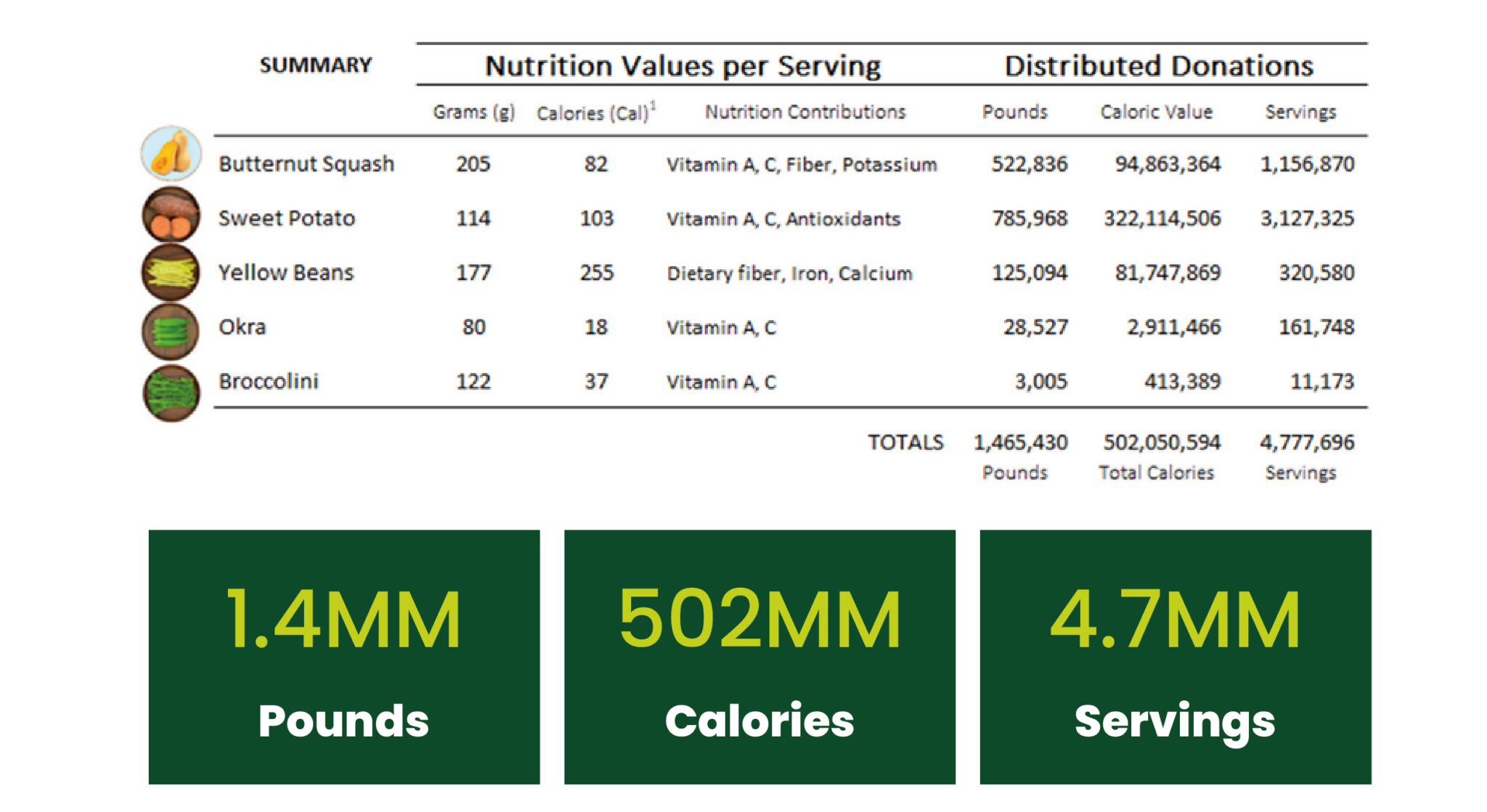This screenshot has height=812, width=1487.
Task: Click the sweet potato icon
Action: point(171,215)
